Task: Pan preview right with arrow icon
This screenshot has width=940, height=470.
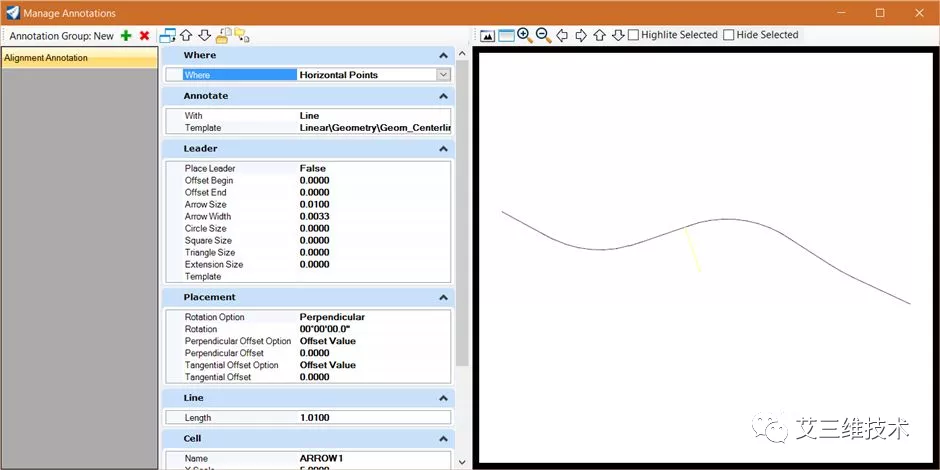Action: tap(581, 35)
